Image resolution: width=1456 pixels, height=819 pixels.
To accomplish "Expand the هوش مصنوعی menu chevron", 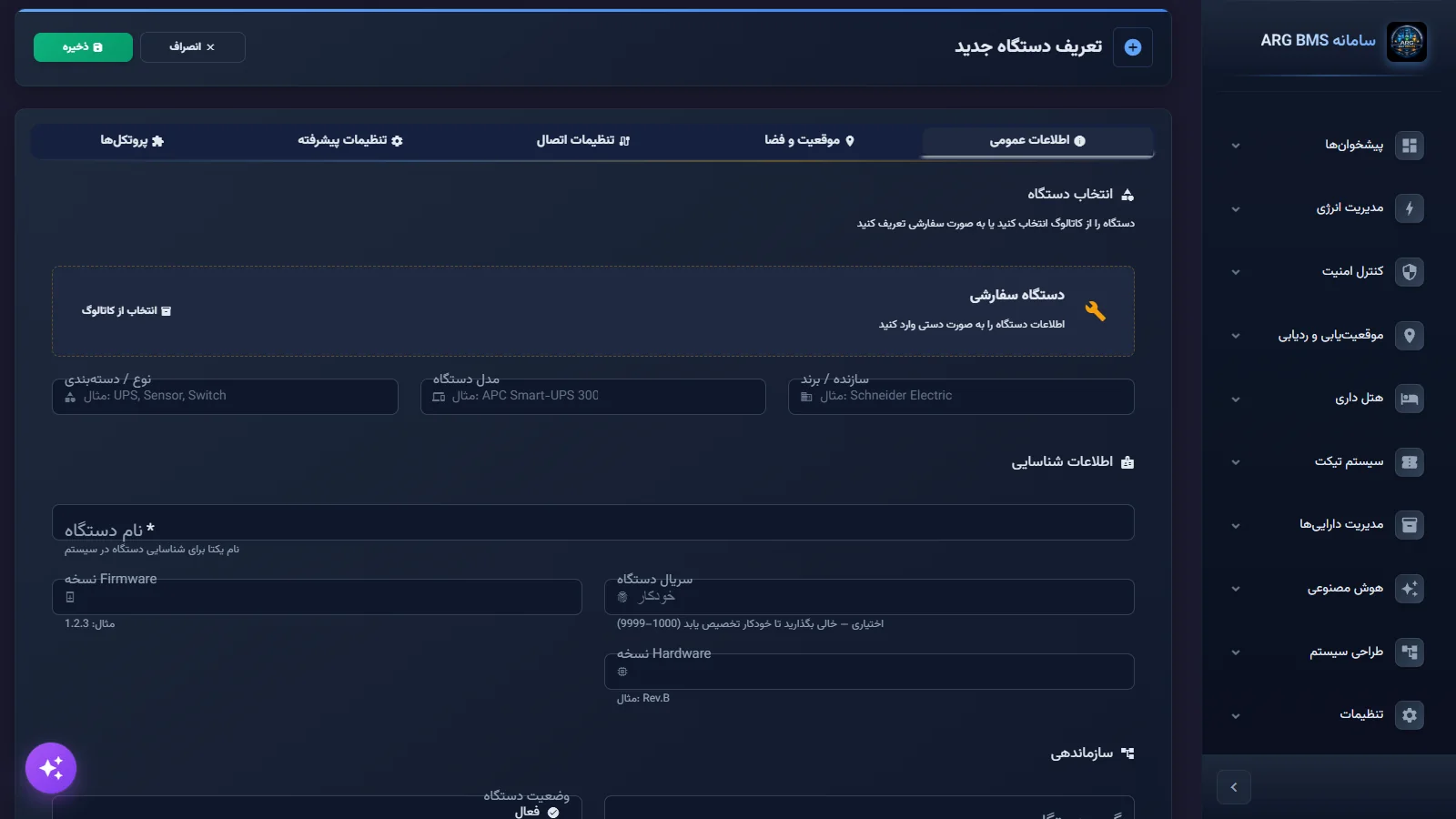I will click(x=1236, y=589).
